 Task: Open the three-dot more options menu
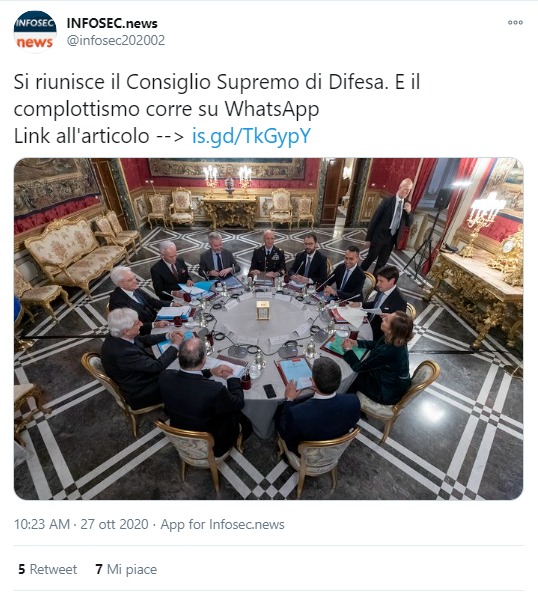(x=515, y=23)
